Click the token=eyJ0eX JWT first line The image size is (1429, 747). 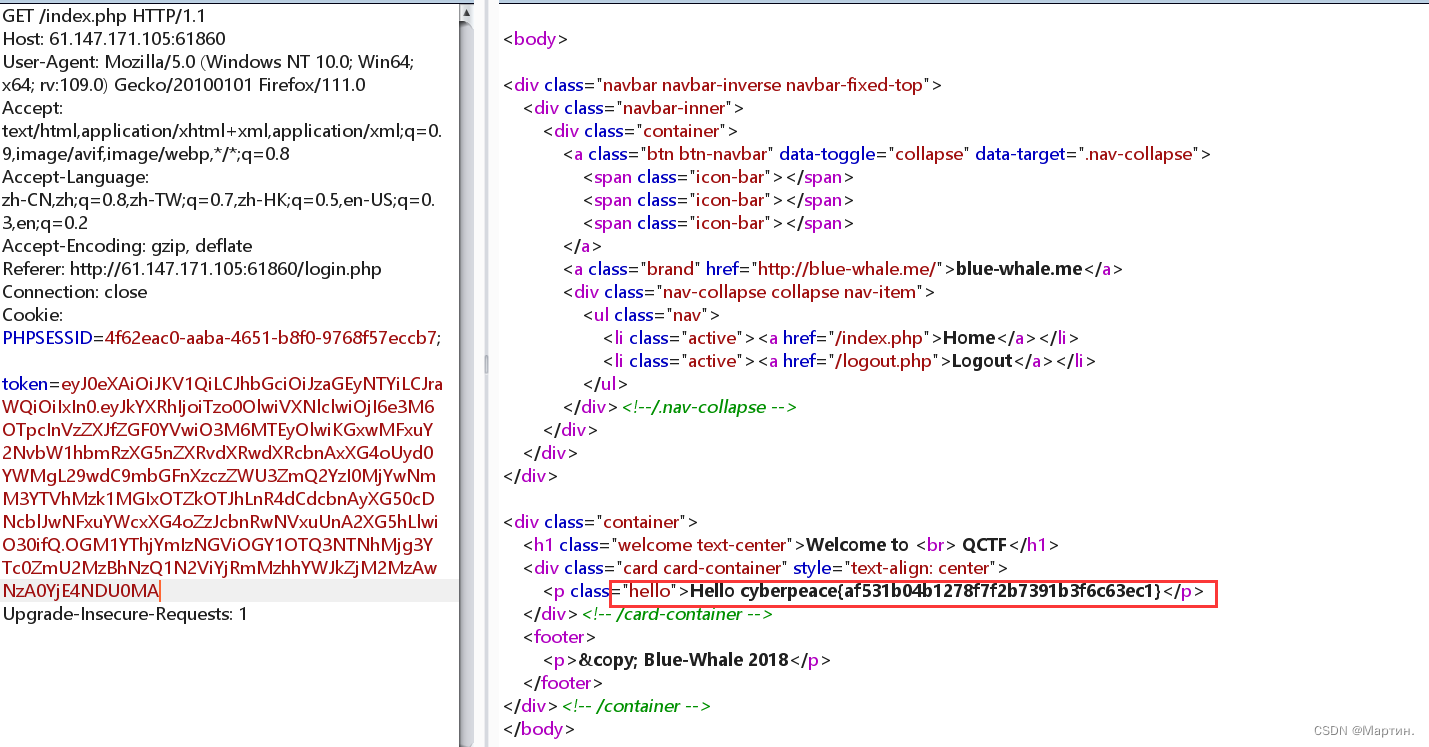(x=223, y=384)
